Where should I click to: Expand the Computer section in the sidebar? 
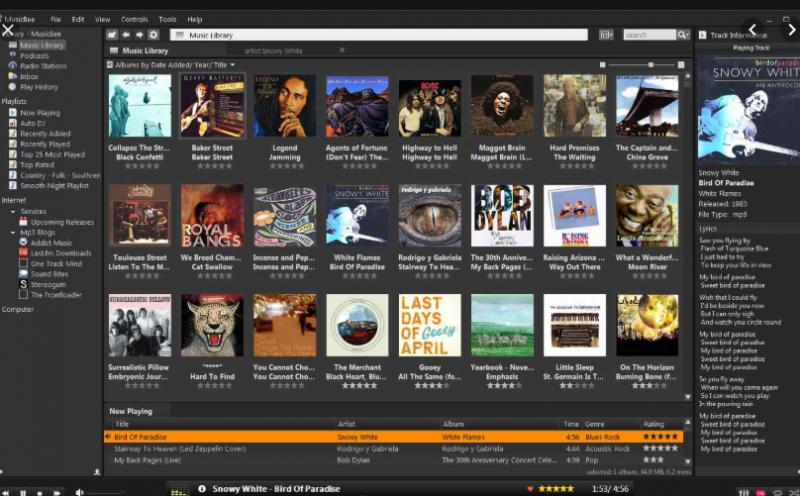click(x=18, y=309)
